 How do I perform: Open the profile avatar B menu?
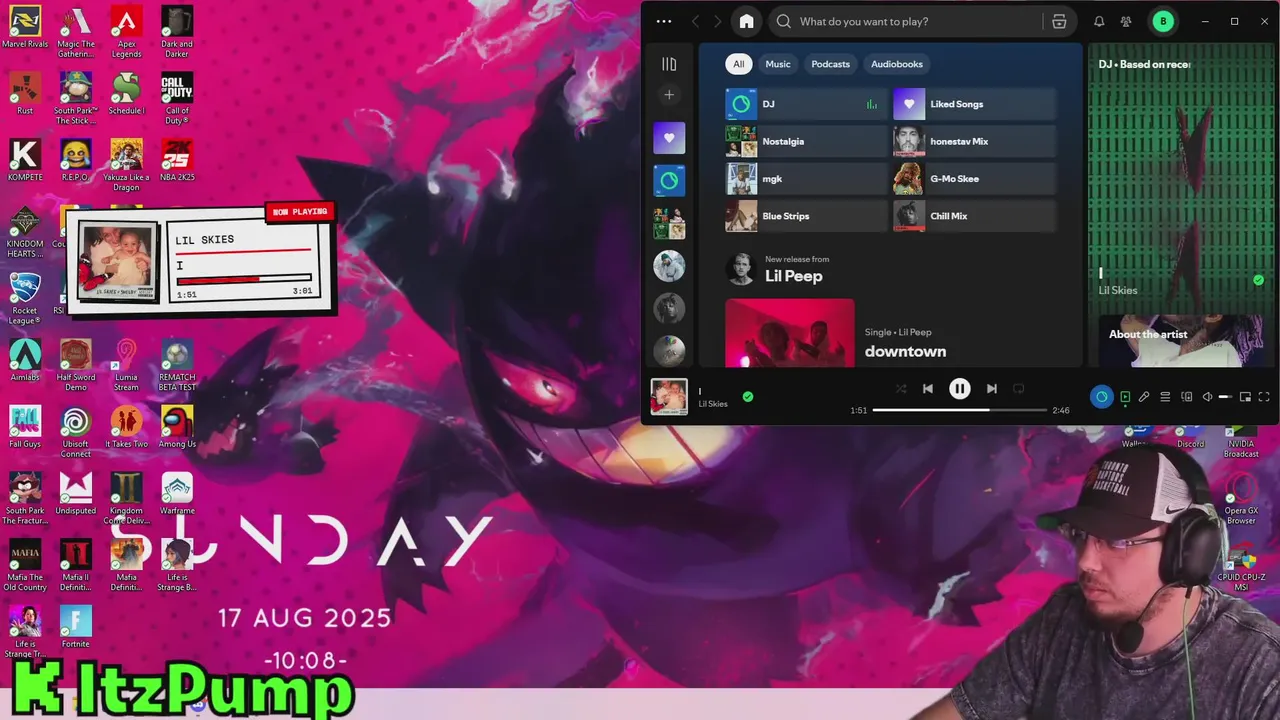[x=1162, y=21]
